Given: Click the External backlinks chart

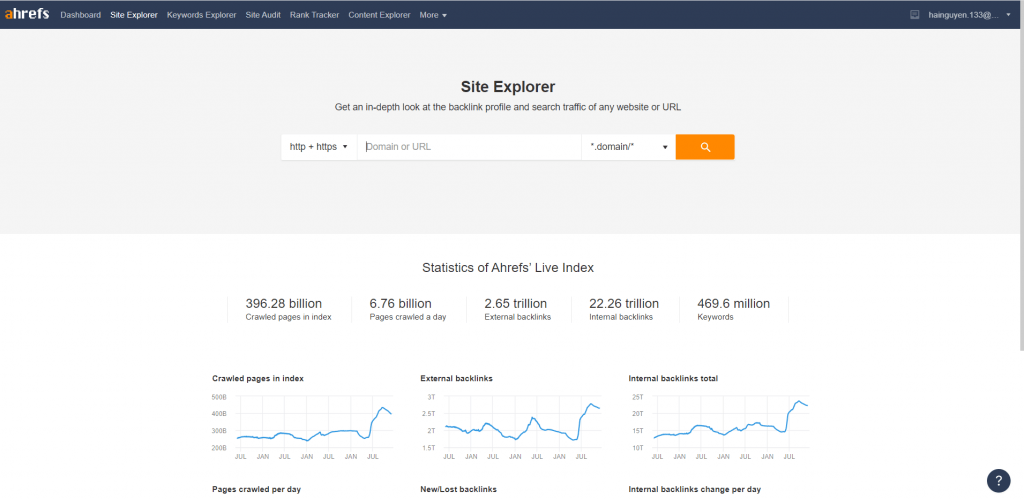Looking at the screenshot, I should (x=511, y=428).
